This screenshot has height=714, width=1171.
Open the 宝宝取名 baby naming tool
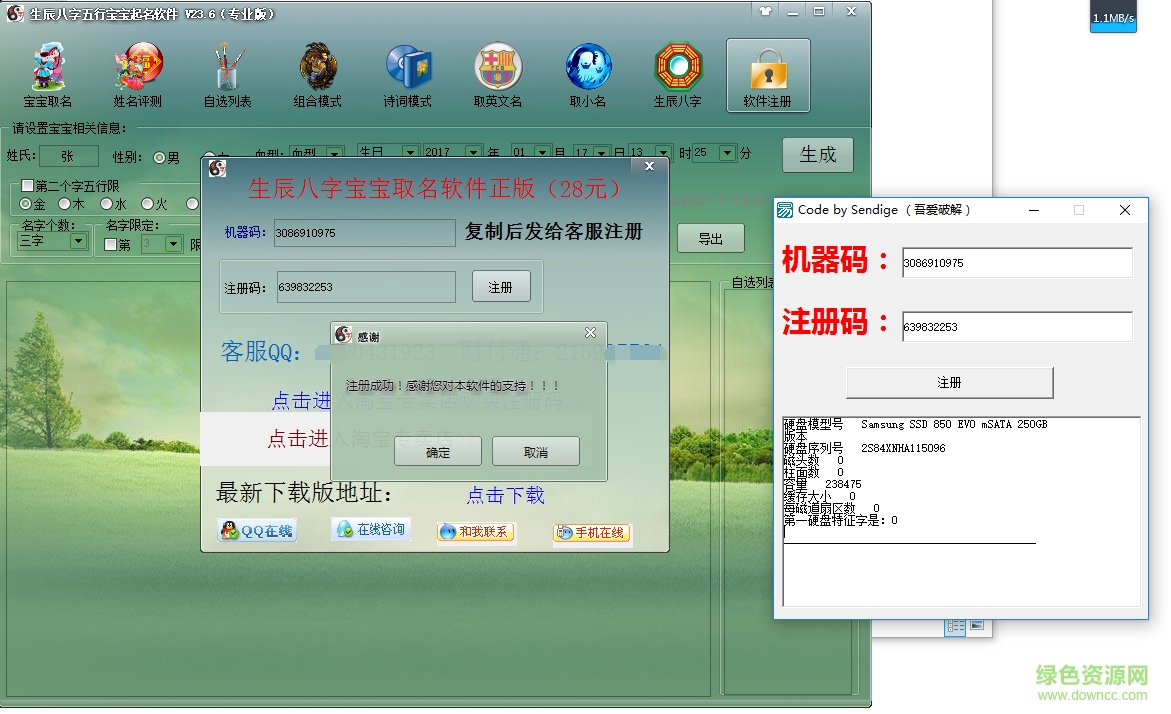(x=49, y=75)
